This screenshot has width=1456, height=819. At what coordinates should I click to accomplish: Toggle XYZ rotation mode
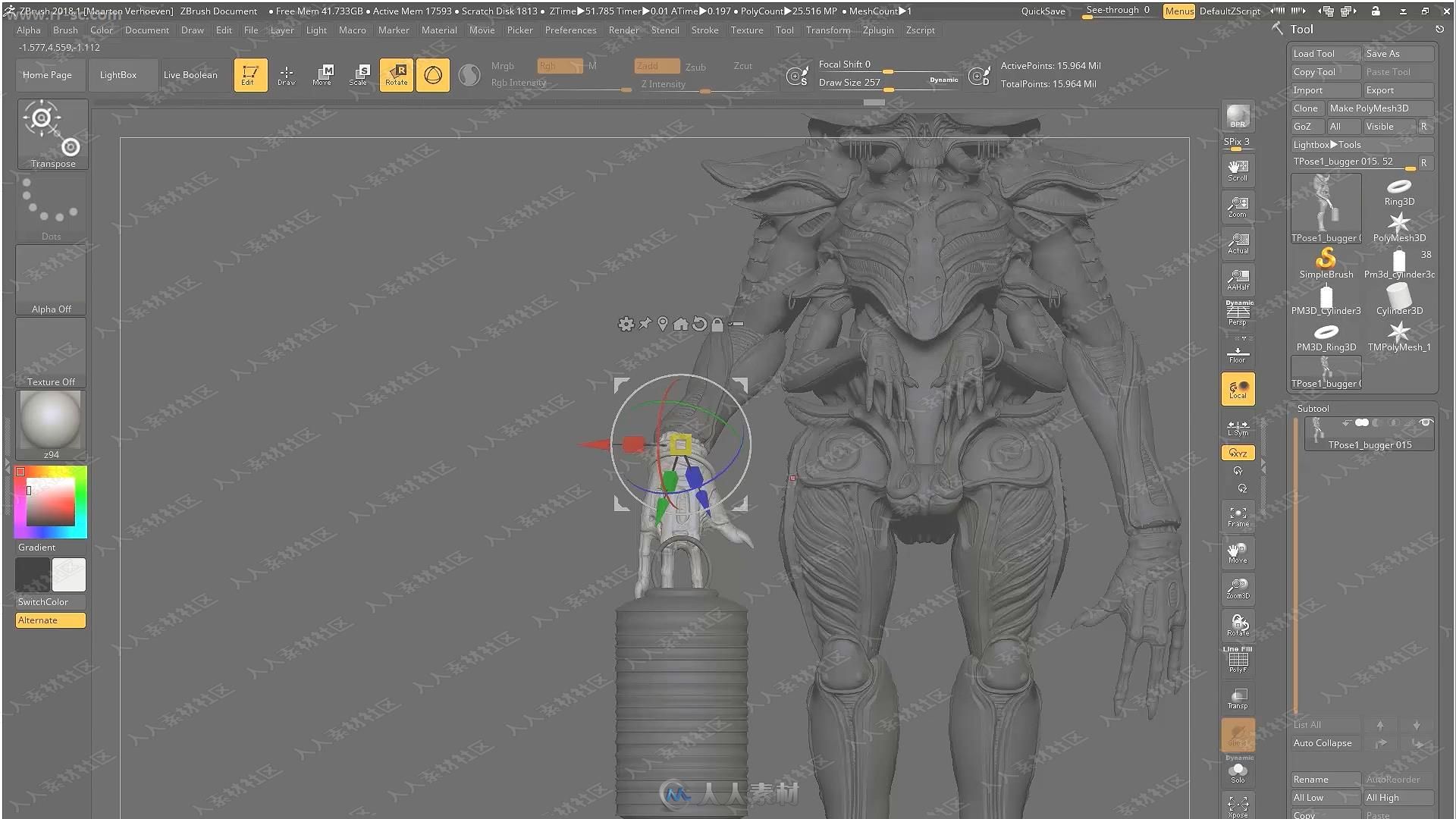pos(1238,453)
